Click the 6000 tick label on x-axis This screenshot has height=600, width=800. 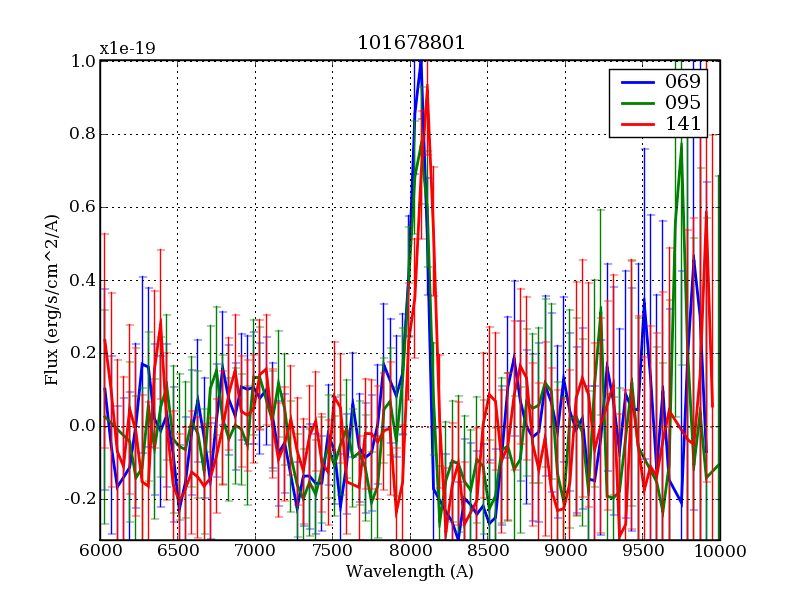pyautogui.click(x=100, y=551)
